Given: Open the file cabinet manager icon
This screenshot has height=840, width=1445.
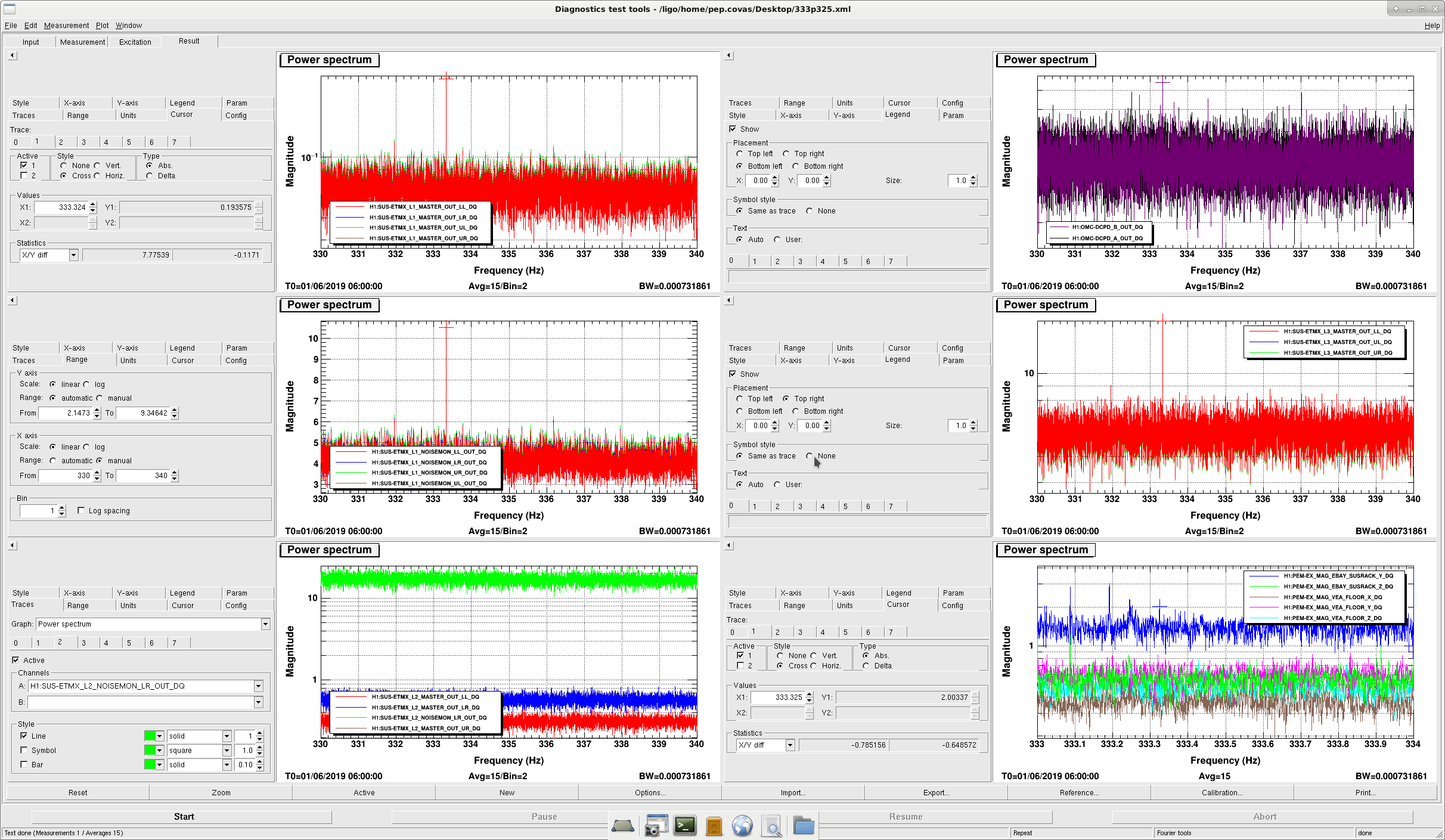Looking at the screenshot, I should 714,826.
